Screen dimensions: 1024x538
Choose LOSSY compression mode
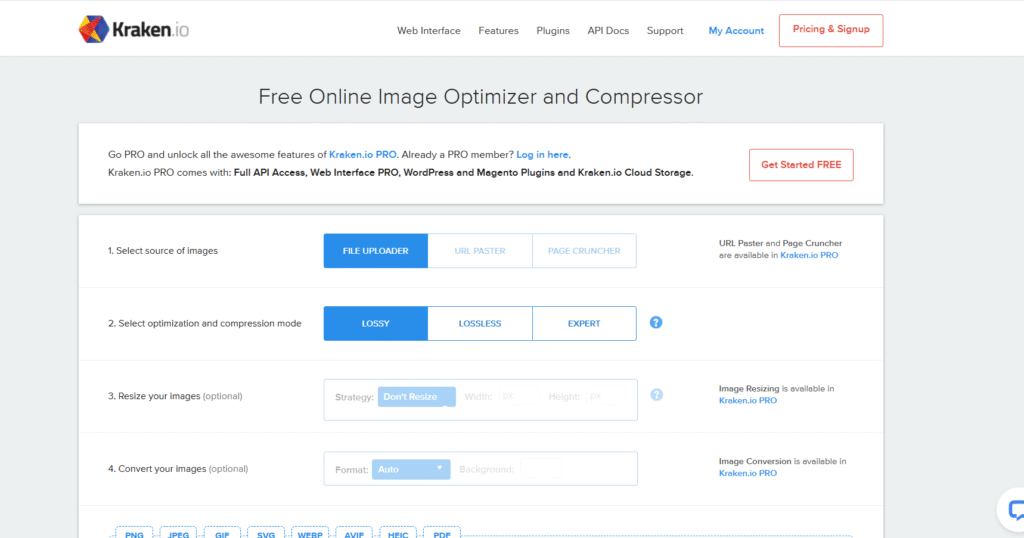coord(376,323)
